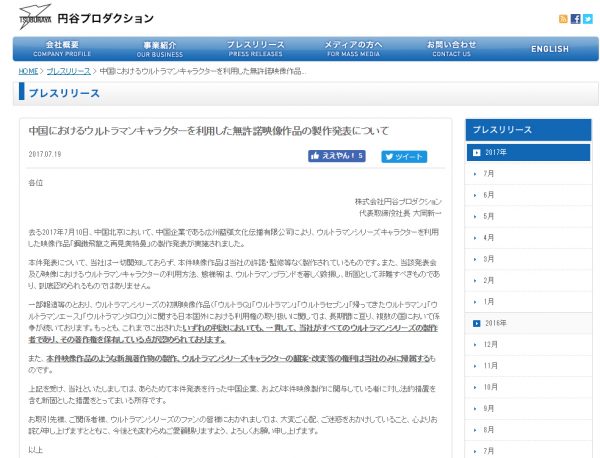Click the closing 以上 text
The height and width of the screenshot is (458, 600).
click(36, 450)
